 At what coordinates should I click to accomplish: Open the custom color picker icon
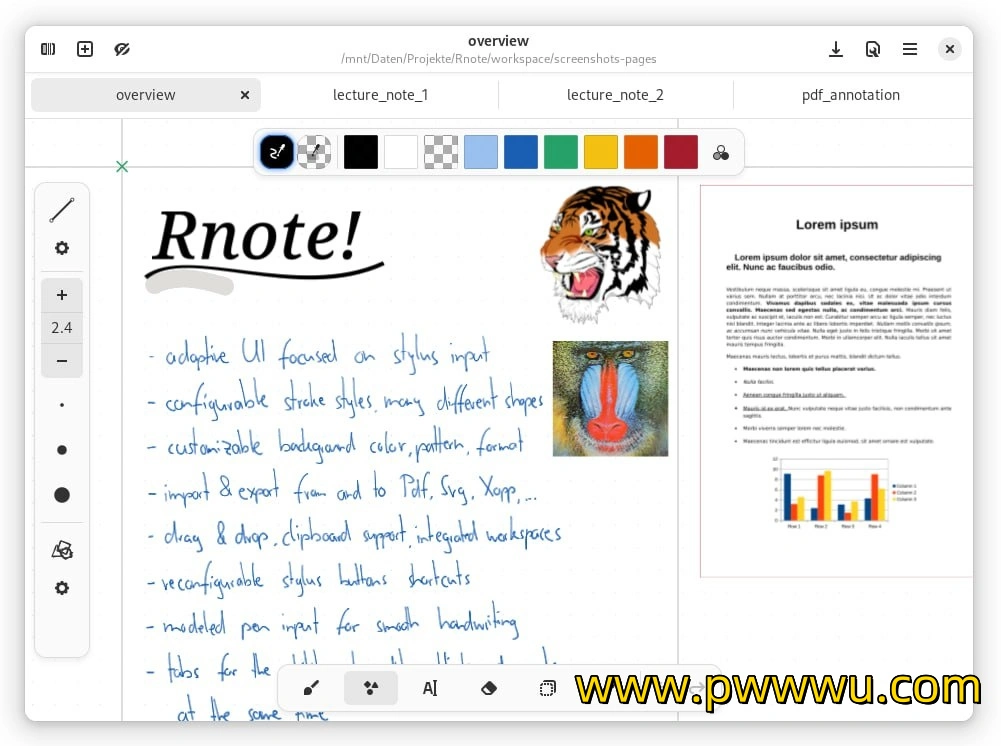721,153
